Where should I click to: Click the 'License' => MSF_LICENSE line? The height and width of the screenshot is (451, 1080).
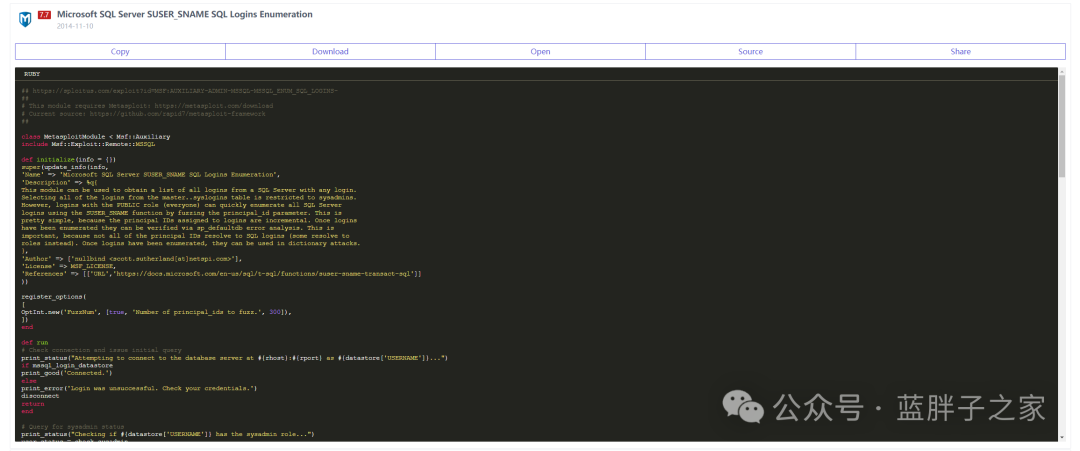pos(68,266)
